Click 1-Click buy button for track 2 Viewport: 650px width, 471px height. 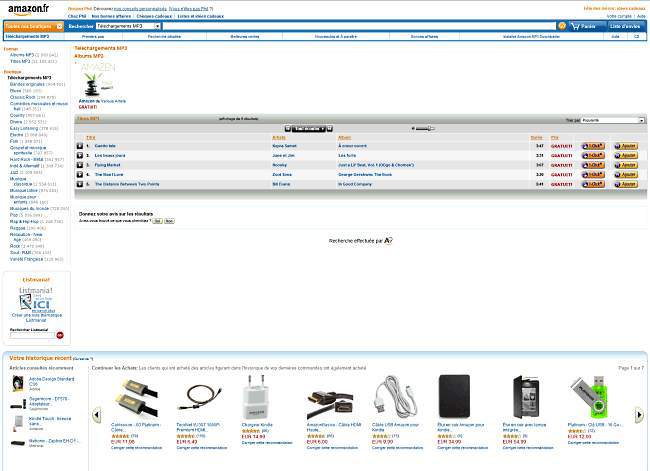[593, 155]
